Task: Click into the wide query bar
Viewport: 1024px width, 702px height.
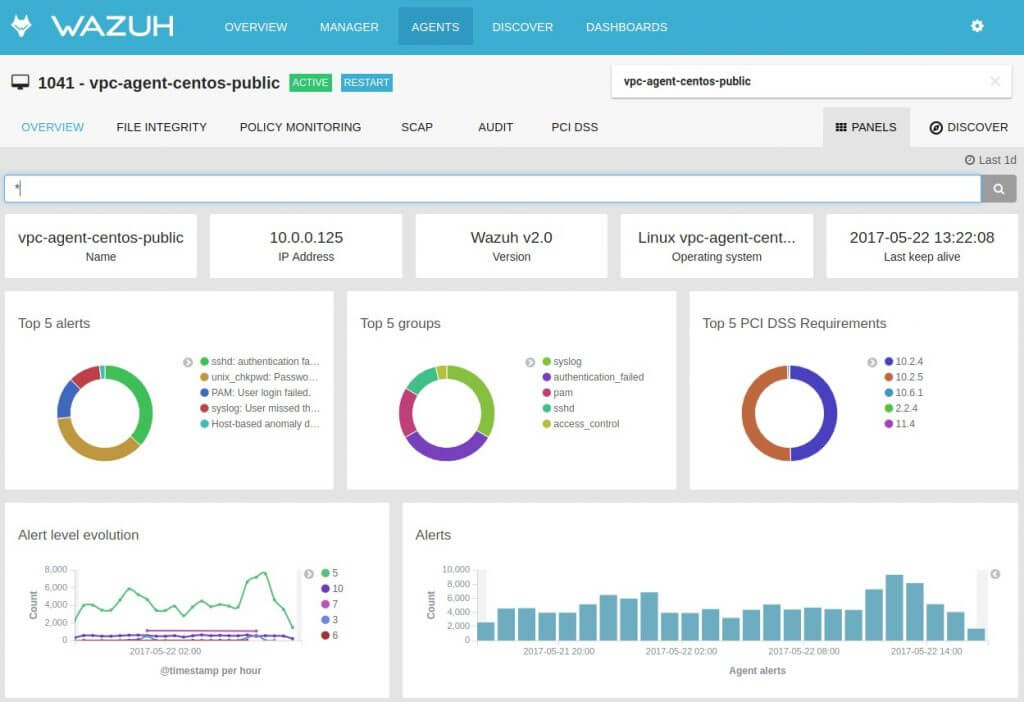Action: click(492, 189)
